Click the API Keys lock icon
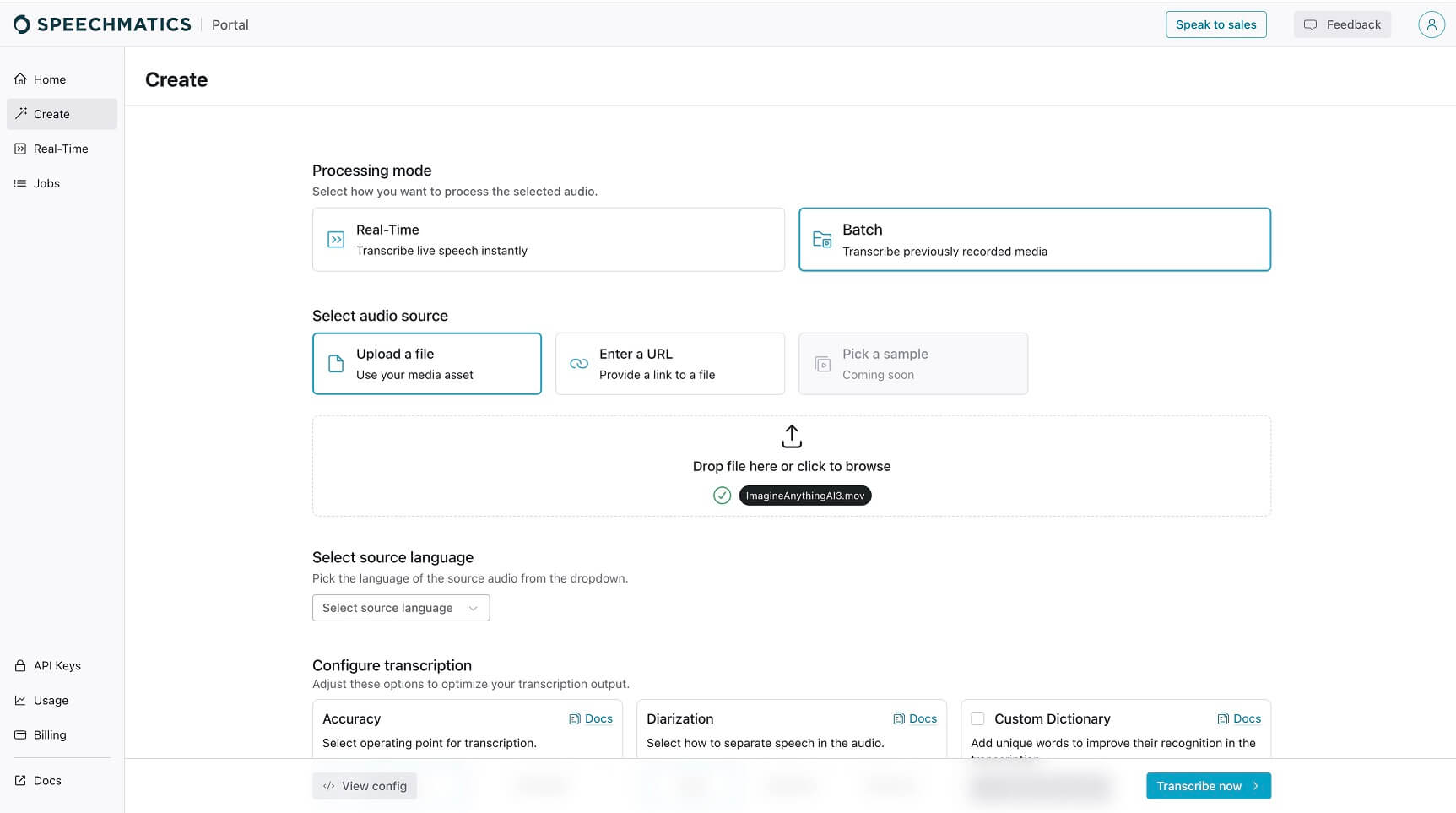The height and width of the screenshot is (813, 1456). click(x=21, y=665)
